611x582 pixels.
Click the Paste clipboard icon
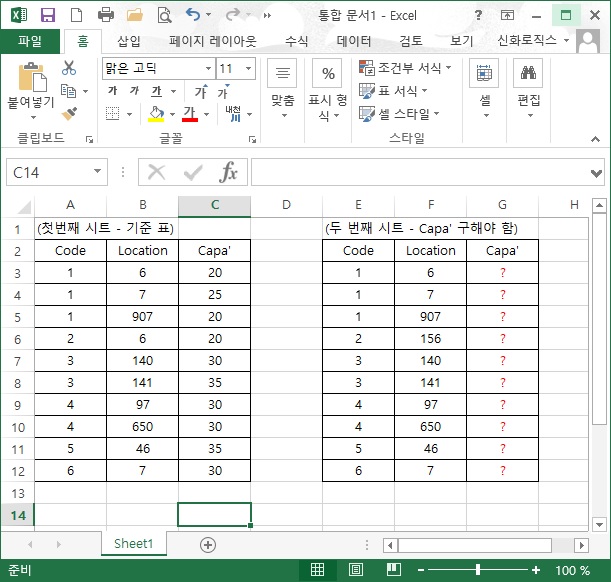pyautogui.click(x=32, y=77)
